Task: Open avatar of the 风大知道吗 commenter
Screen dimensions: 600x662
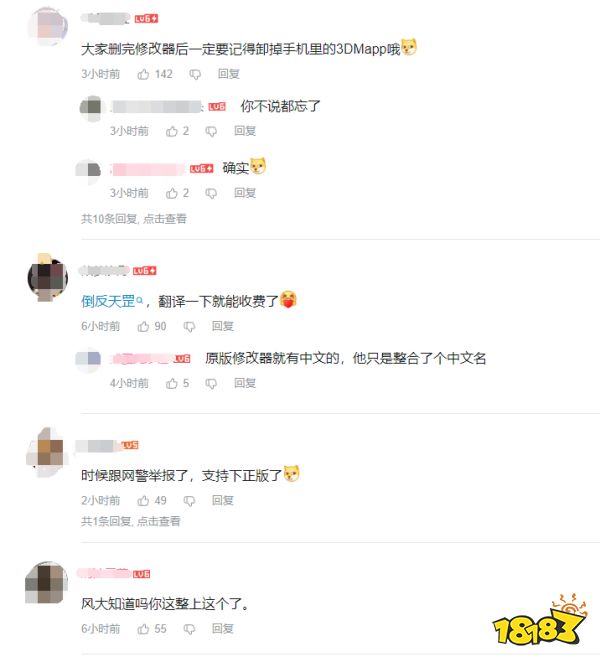Action: pyautogui.click(x=46, y=583)
